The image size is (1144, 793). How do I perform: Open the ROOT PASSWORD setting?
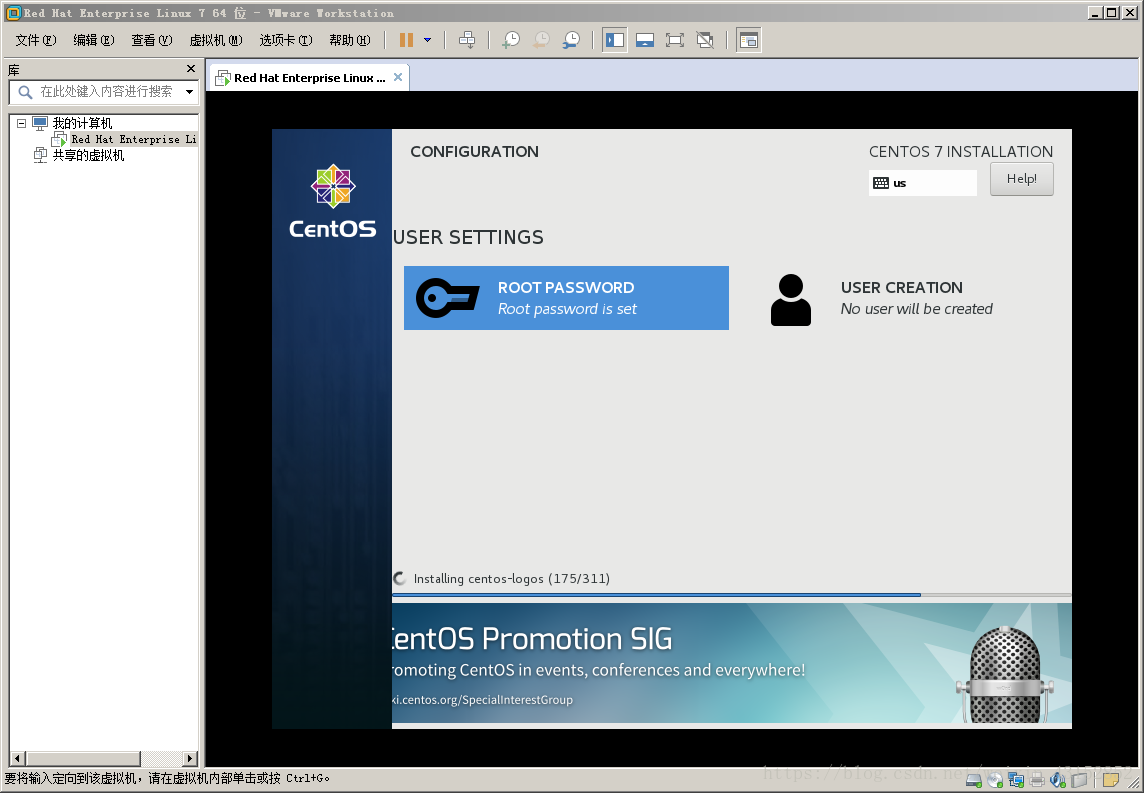566,298
